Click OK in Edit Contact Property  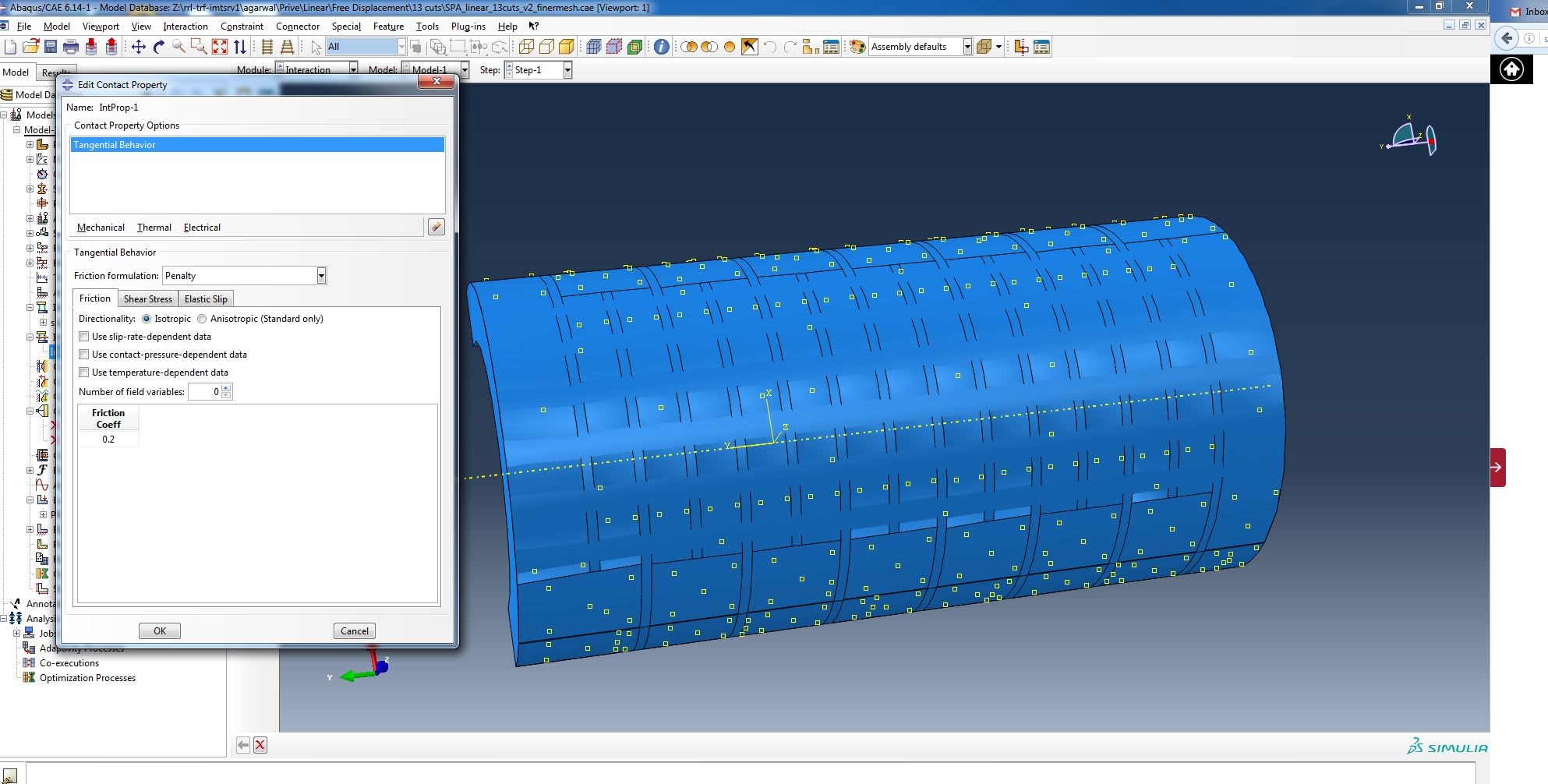[x=160, y=631]
